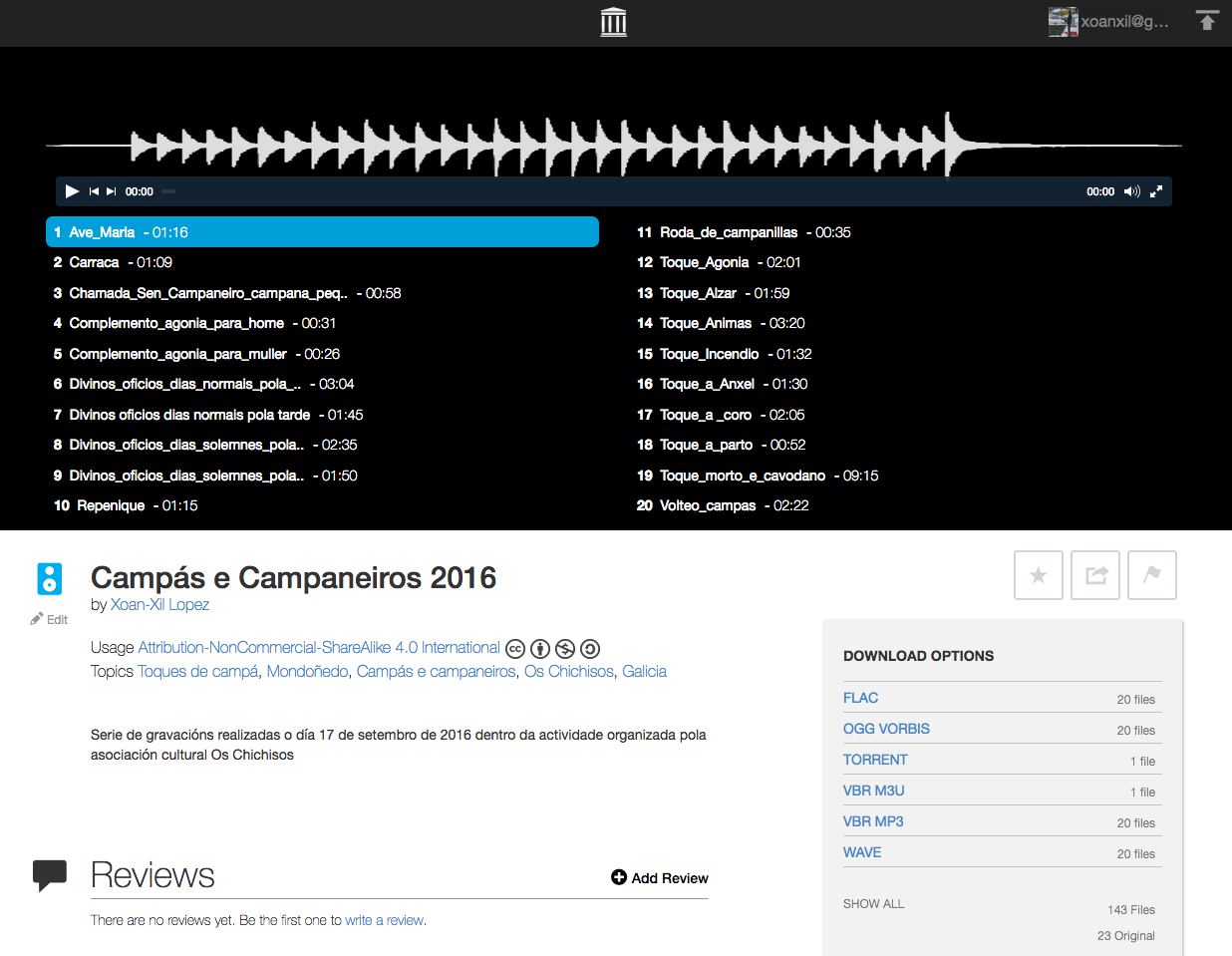Viewport: 1232px width, 956px height.
Task: Open the Xoan-Xil Lopez author link
Action: pyautogui.click(x=159, y=604)
